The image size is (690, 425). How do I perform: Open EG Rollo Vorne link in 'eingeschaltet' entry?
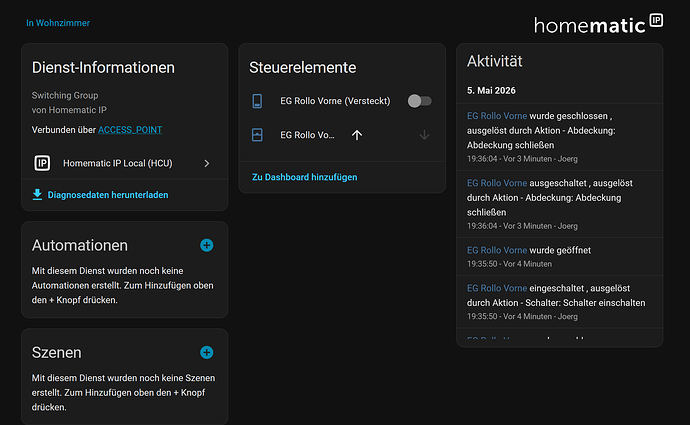[x=497, y=288]
